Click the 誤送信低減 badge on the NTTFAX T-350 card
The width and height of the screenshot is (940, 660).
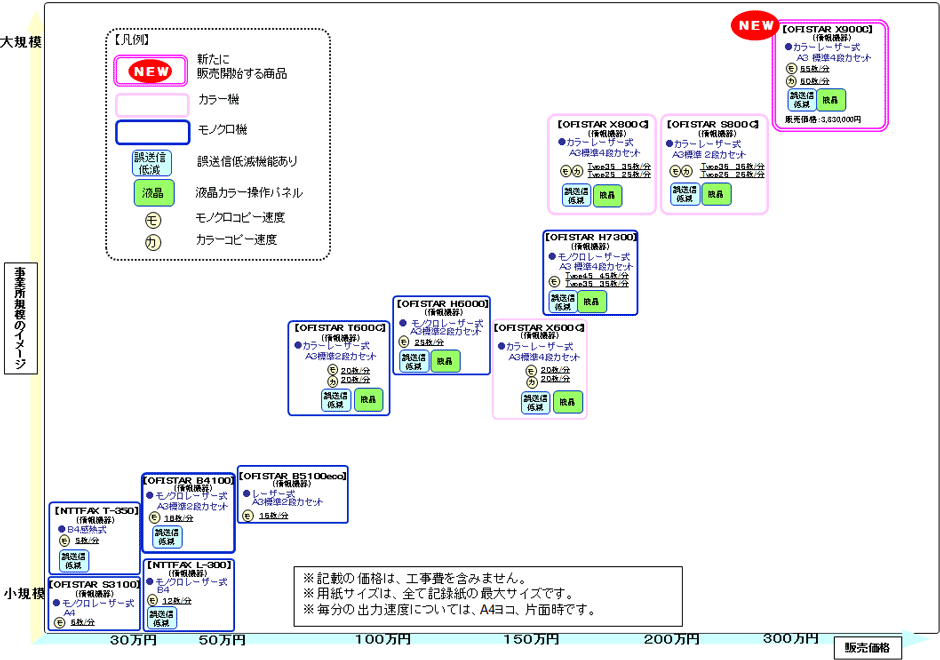point(74,561)
